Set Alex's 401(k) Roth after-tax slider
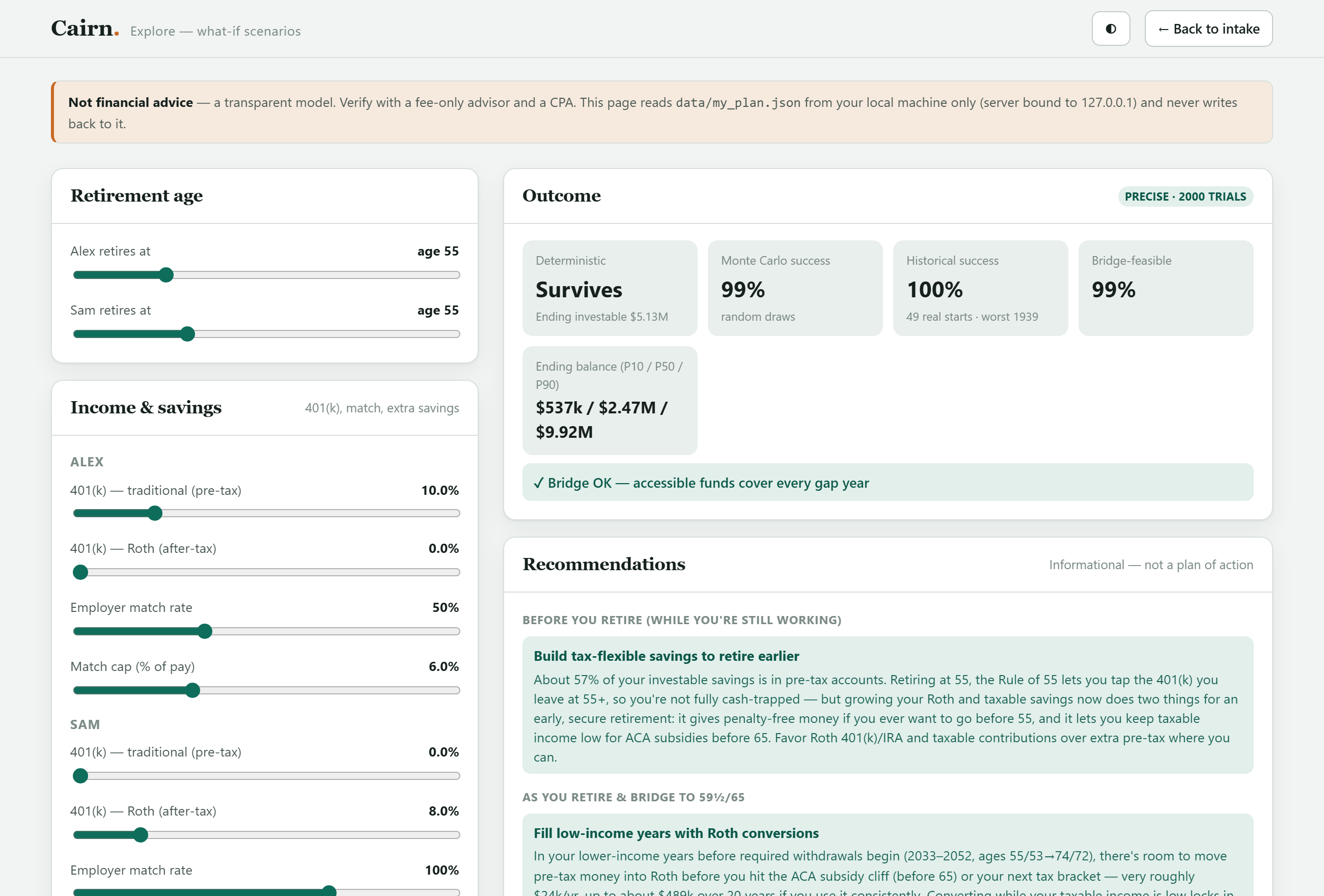 pyautogui.click(x=267, y=572)
